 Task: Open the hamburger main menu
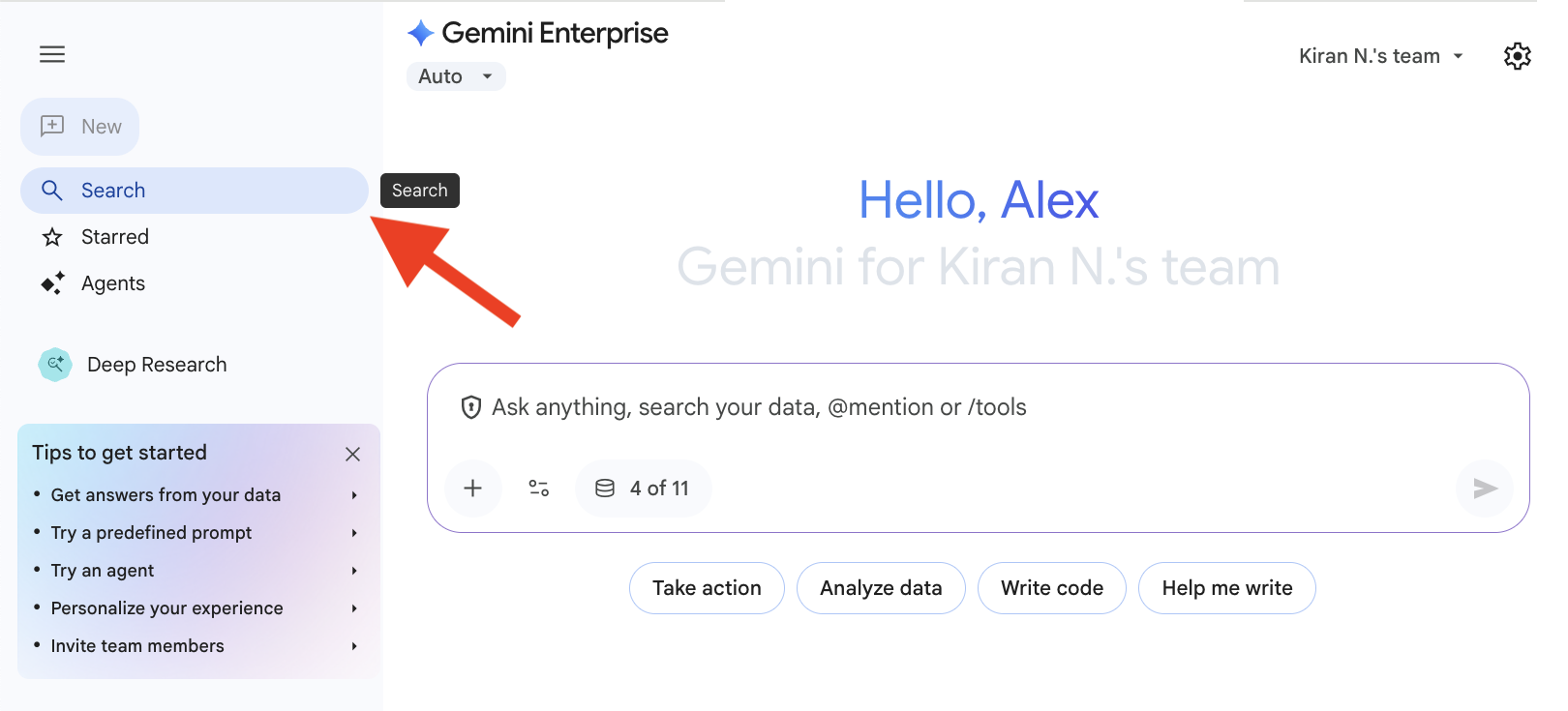(52, 54)
